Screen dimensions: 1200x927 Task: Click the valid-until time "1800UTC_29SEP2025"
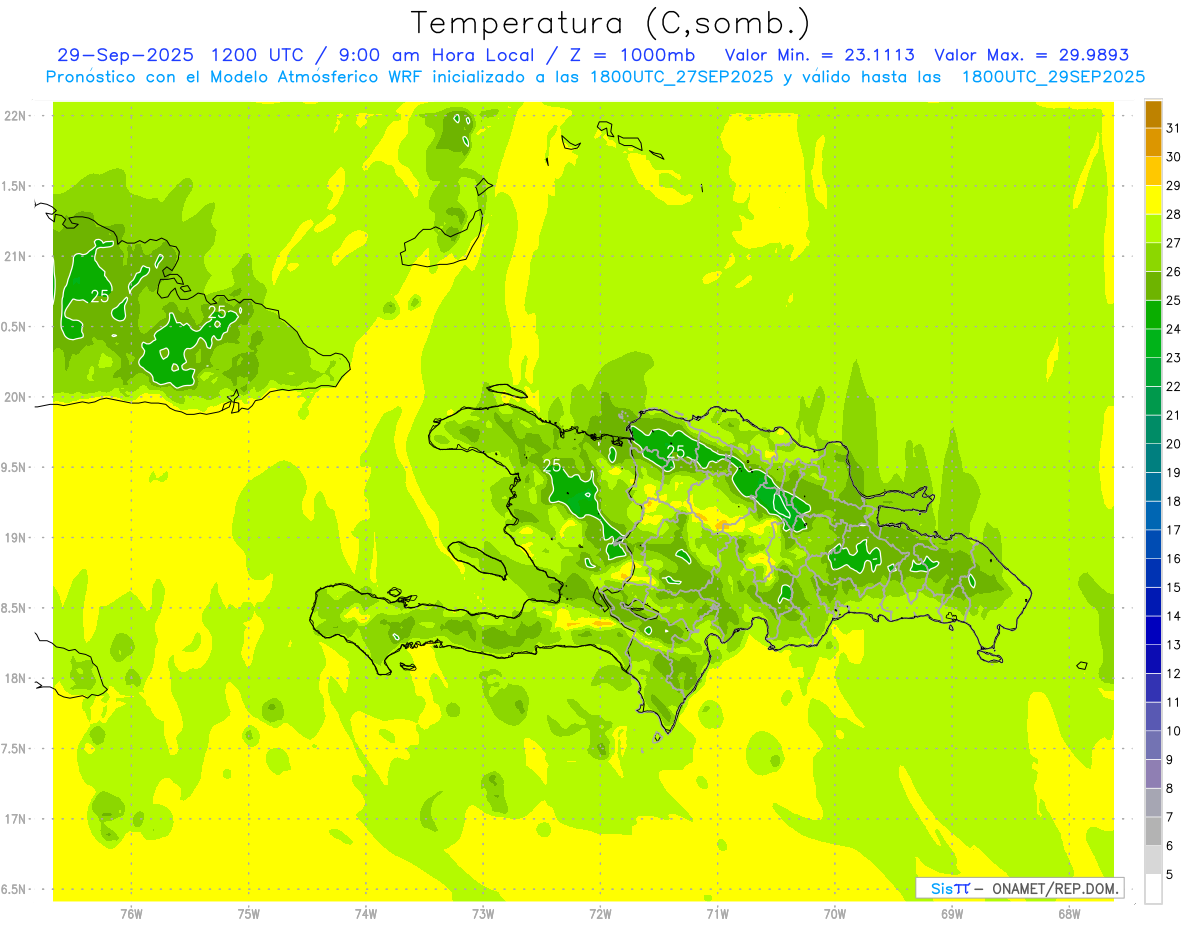[1053, 77]
